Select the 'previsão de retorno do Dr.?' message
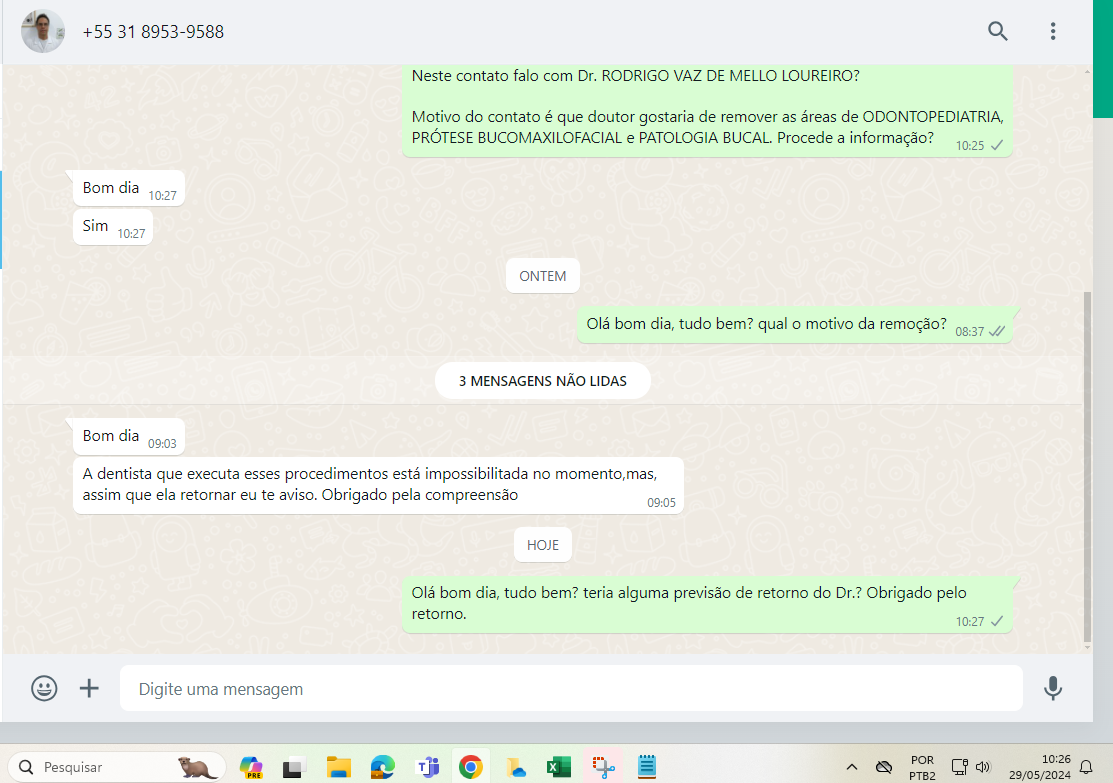The image size is (1113, 783). coord(707,605)
